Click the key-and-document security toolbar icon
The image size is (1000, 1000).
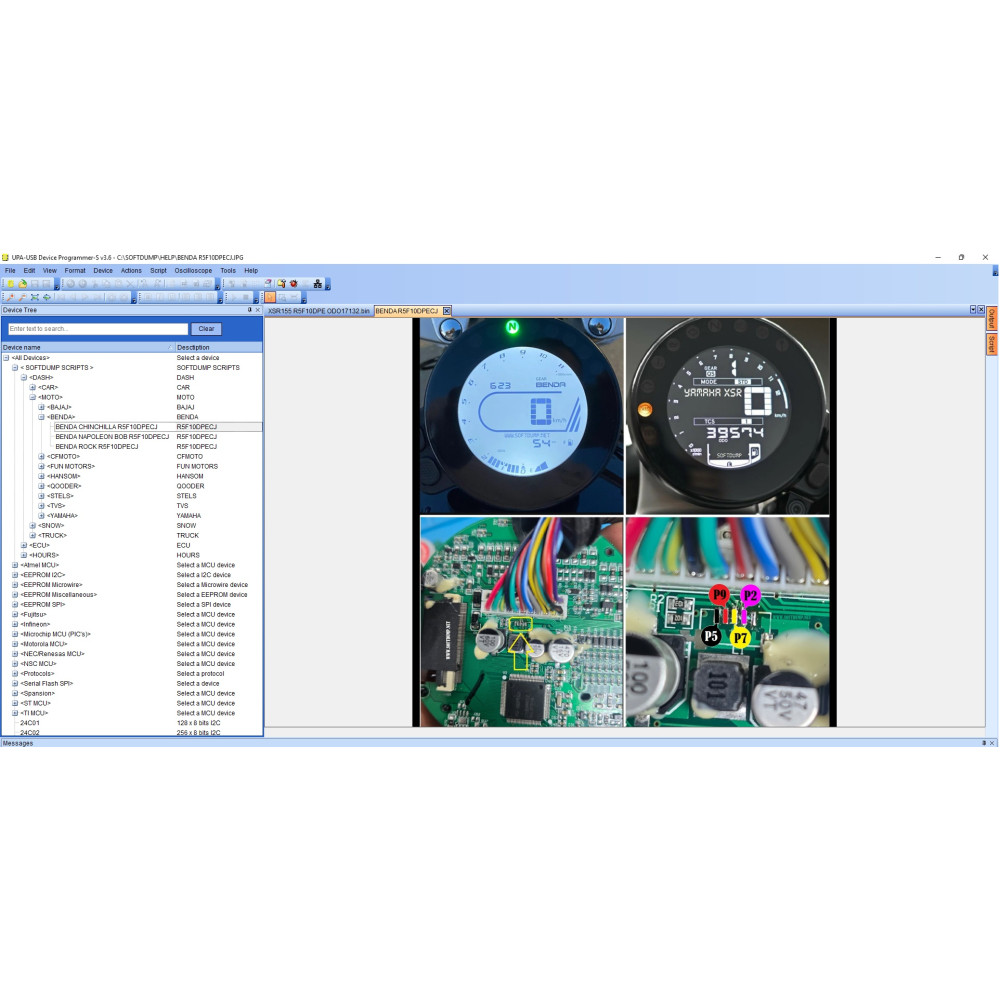point(281,284)
